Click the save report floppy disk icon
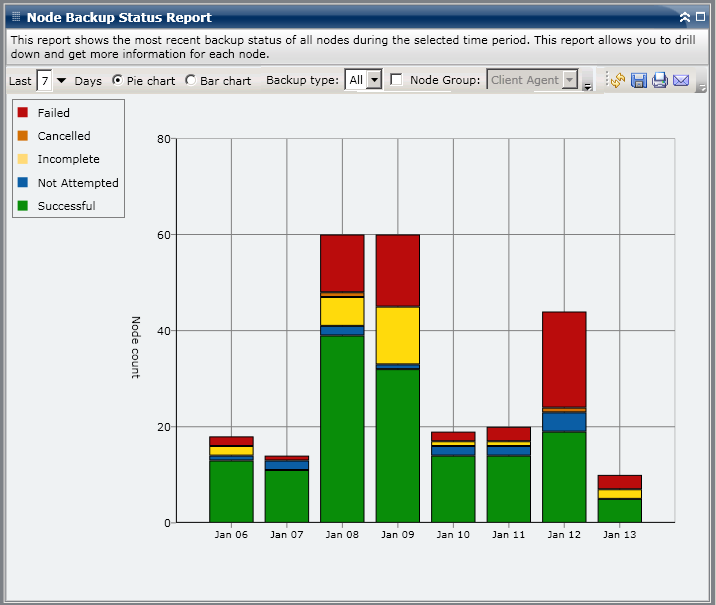The image size is (716, 605). [x=638, y=80]
